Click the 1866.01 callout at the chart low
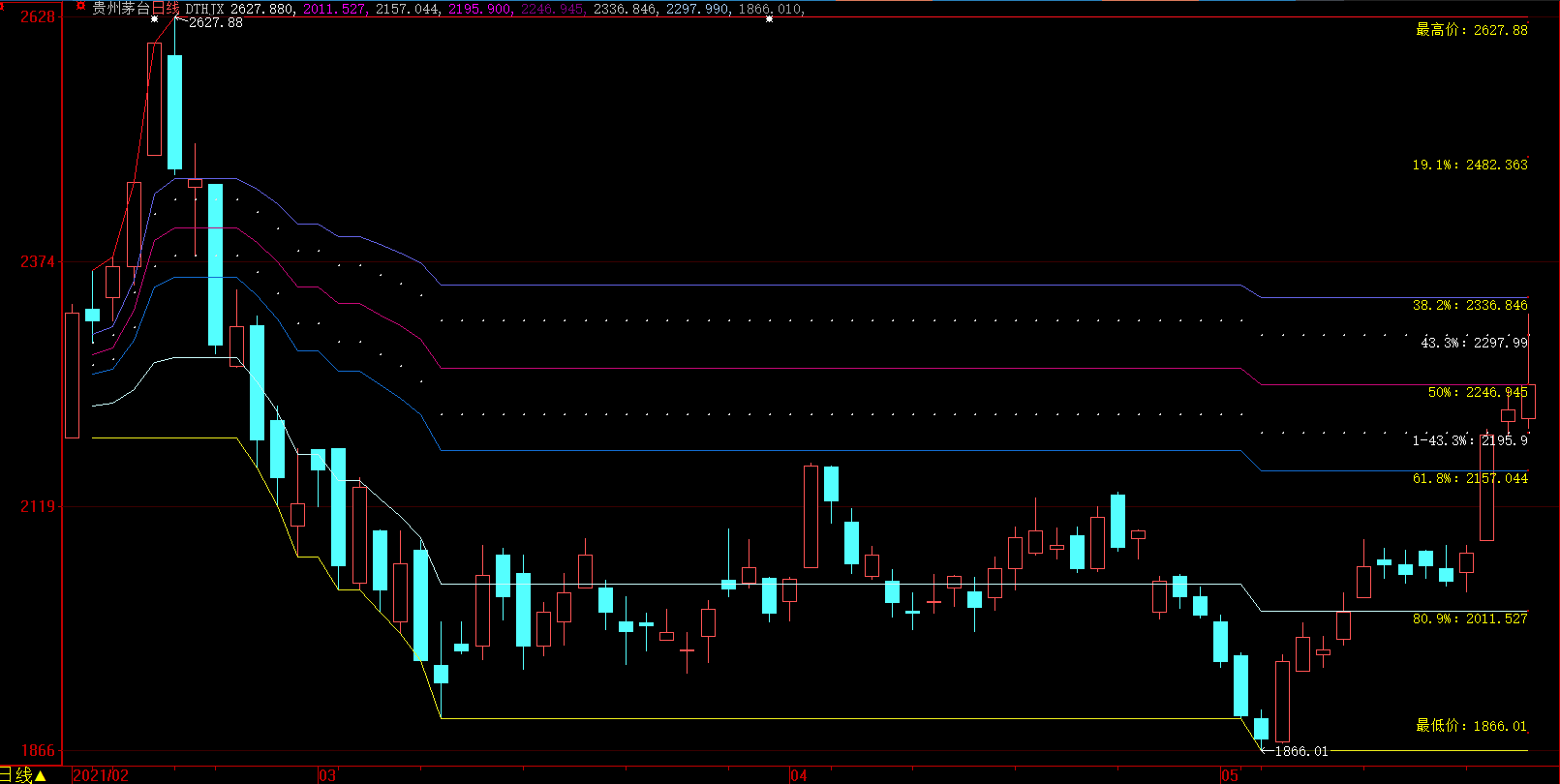1560x784 pixels. coord(1300,751)
